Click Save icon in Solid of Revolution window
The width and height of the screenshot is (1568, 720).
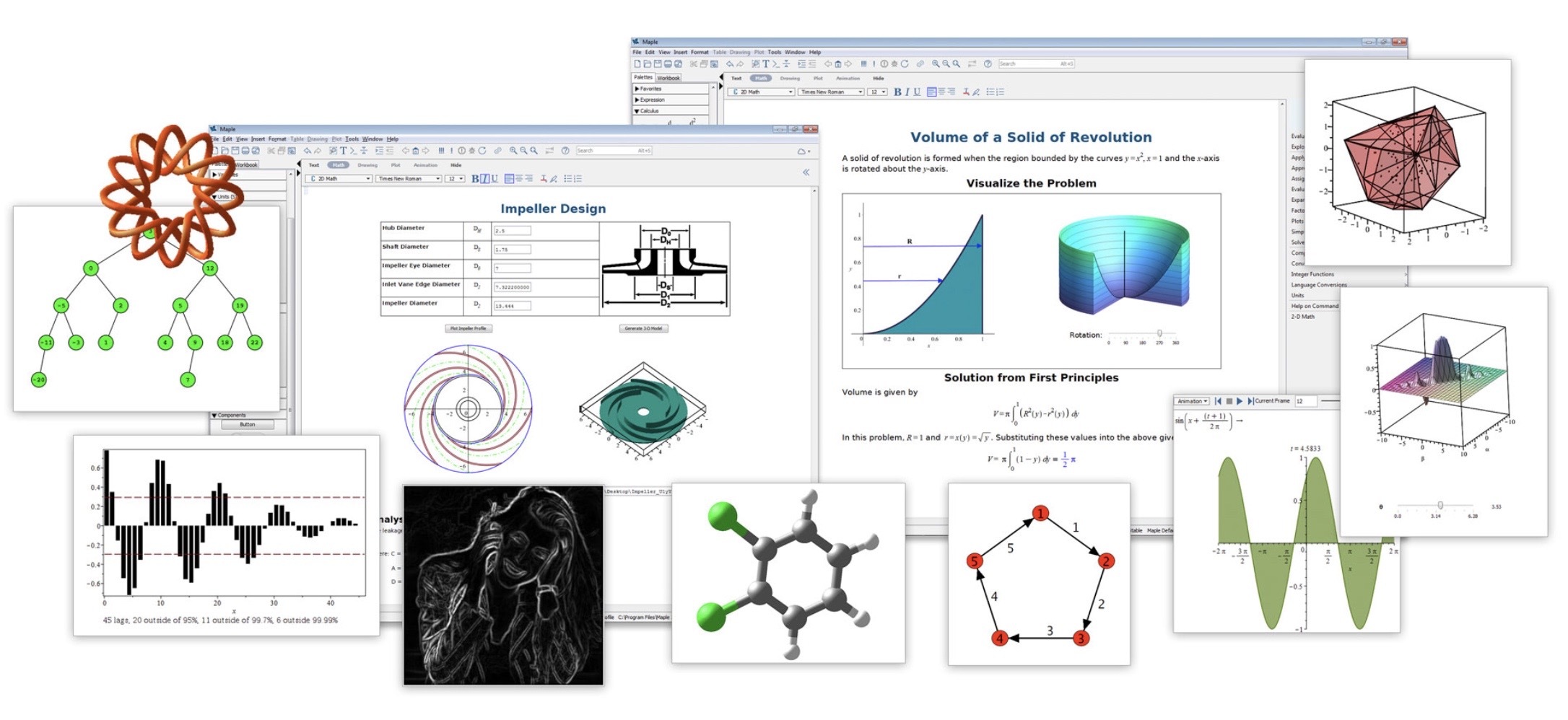click(658, 64)
